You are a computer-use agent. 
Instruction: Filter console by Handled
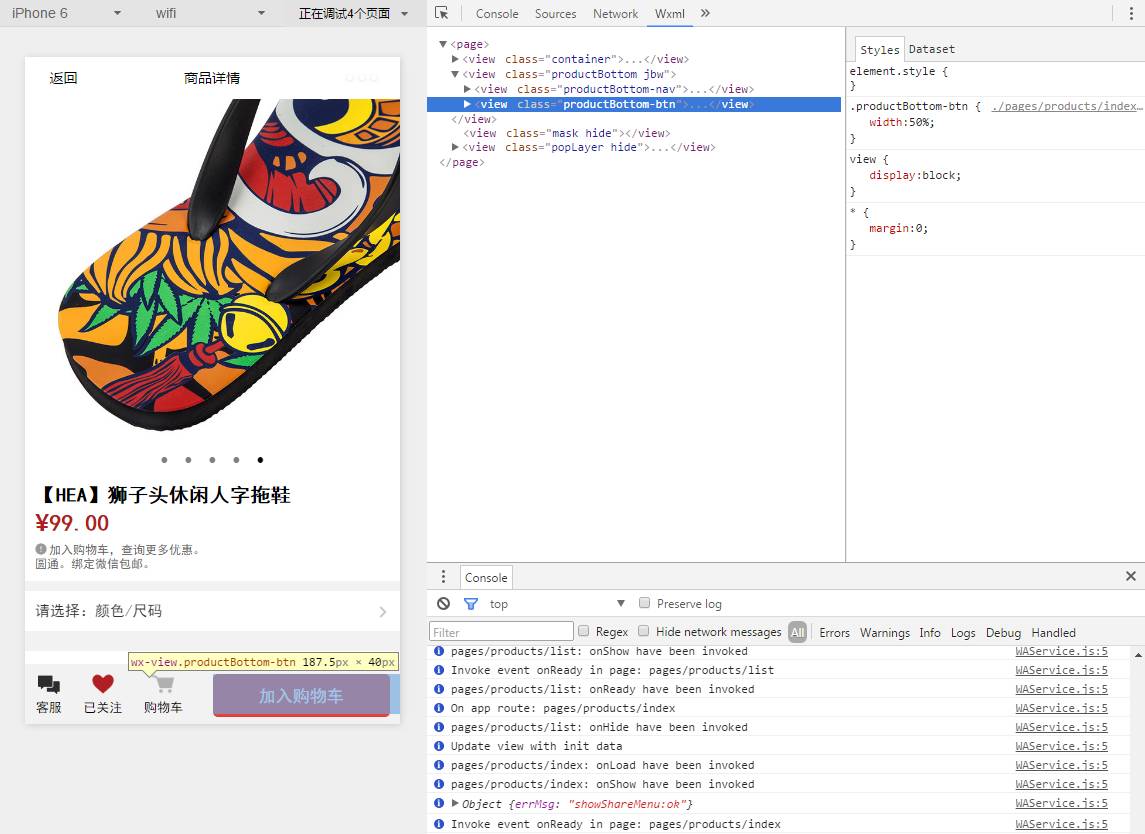pos(1053,632)
